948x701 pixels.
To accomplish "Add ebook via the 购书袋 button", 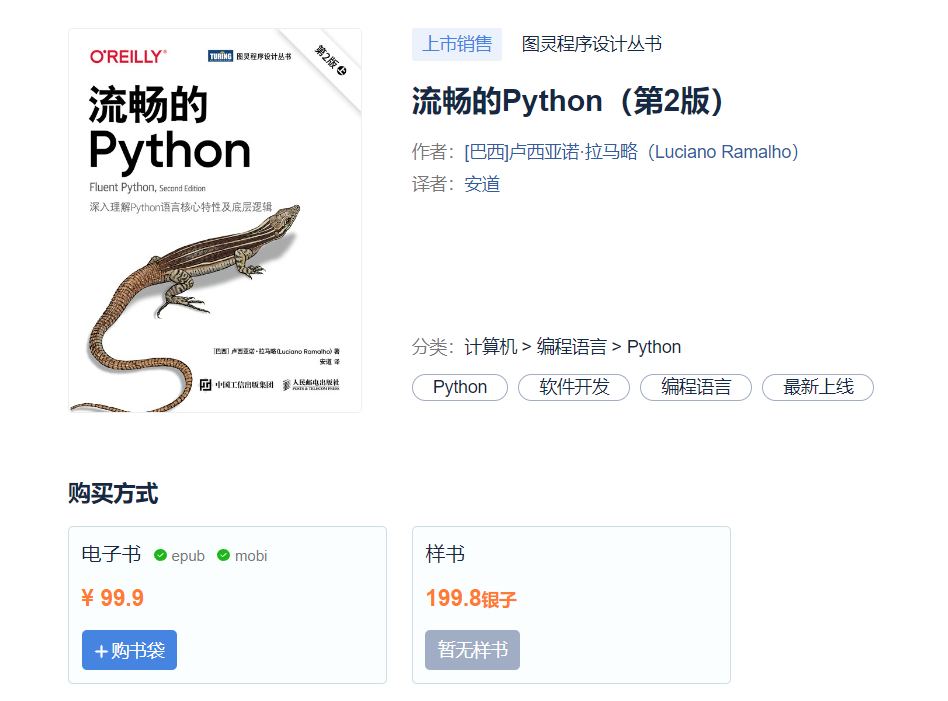I will [129, 650].
